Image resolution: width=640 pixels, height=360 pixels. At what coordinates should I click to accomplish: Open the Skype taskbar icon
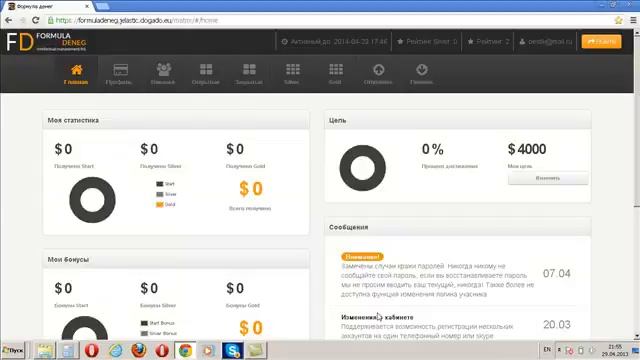click(232, 351)
